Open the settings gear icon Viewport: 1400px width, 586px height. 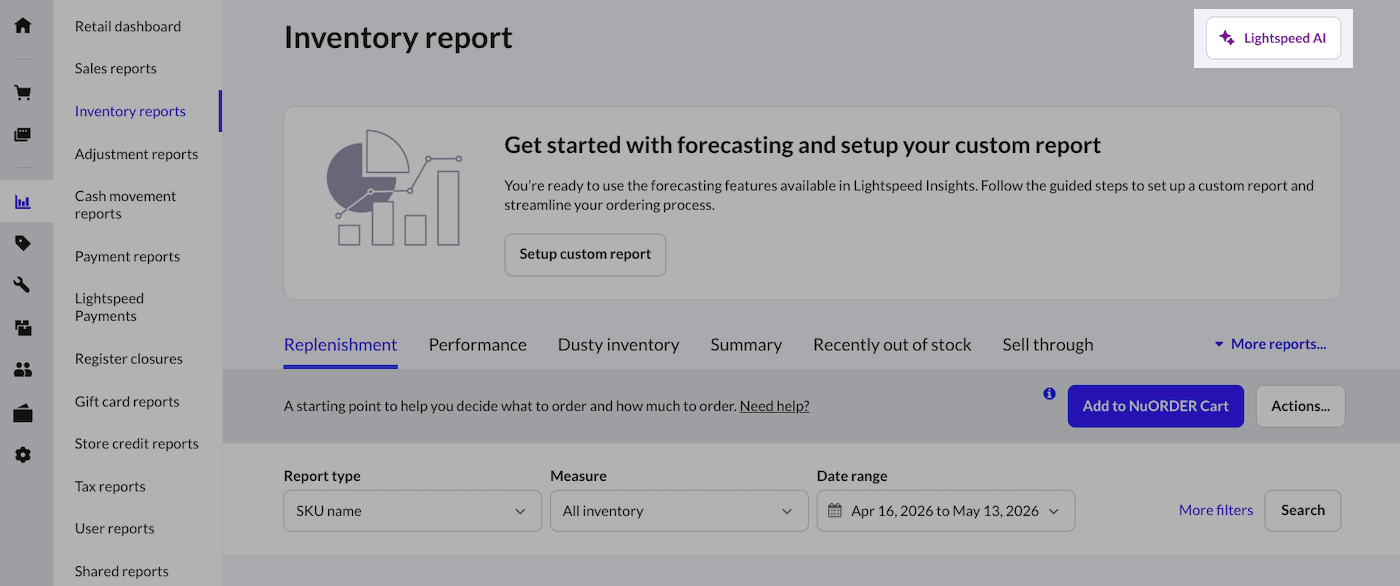click(x=22, y=455)
